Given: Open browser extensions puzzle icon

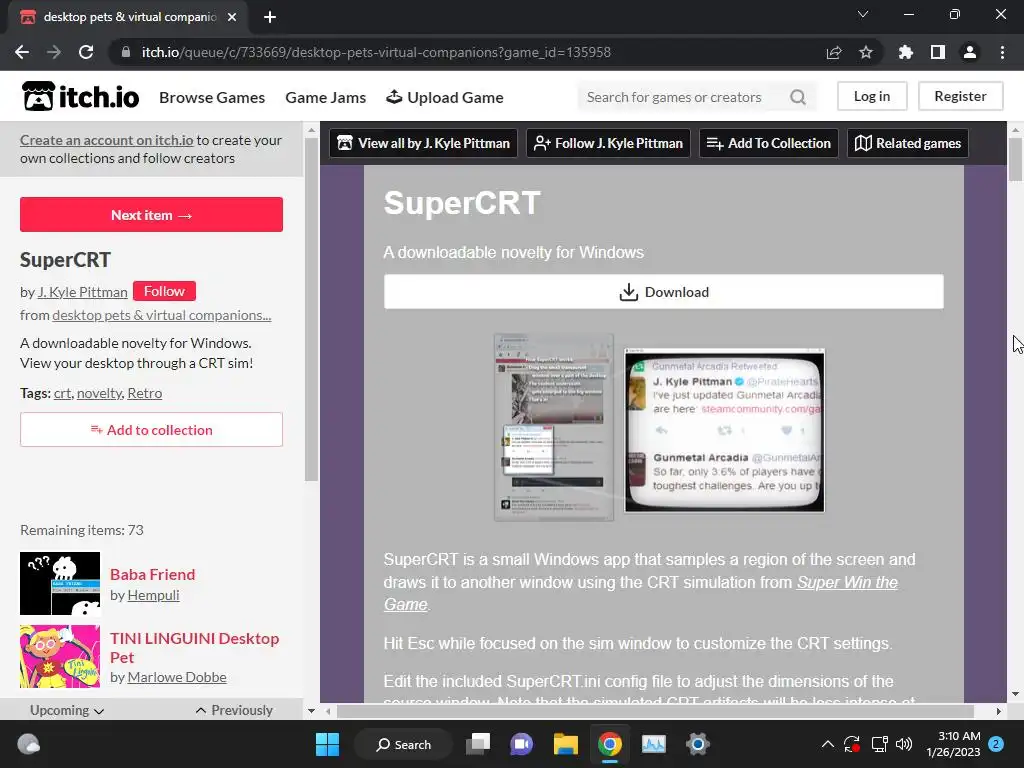Looking at the screenshot, I should [x=906, y=52].
